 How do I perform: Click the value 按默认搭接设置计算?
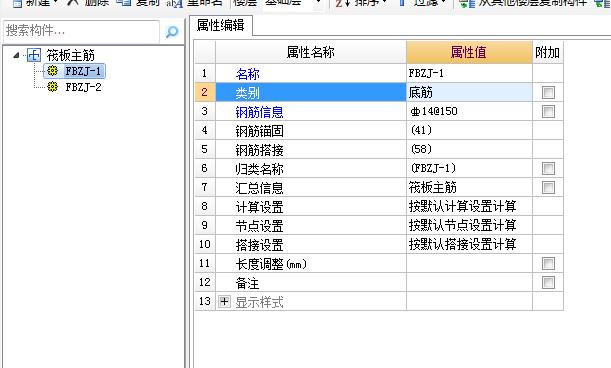(469, 244)
